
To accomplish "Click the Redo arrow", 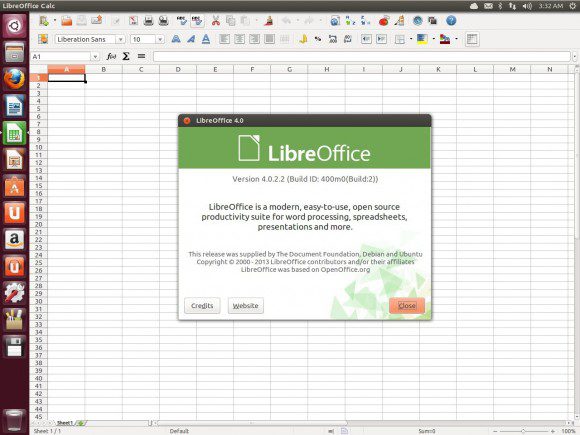I will 309,21.
